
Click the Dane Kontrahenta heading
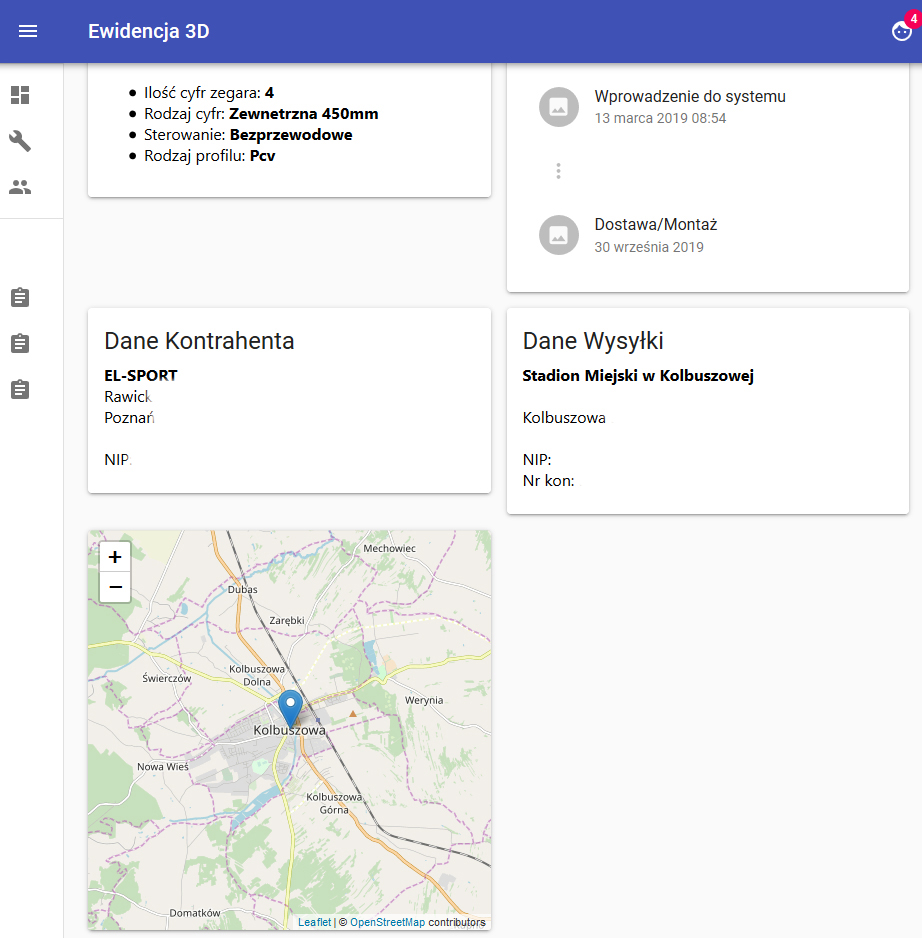pos(199,340)
